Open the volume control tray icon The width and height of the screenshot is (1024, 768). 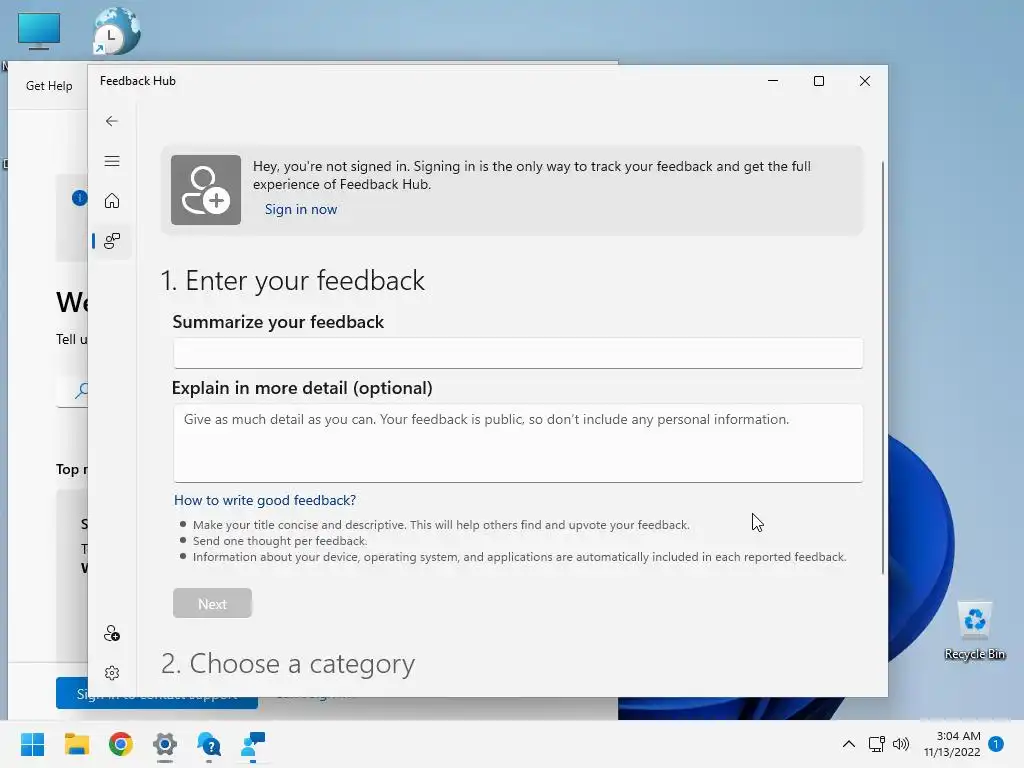tap(901, 744)
